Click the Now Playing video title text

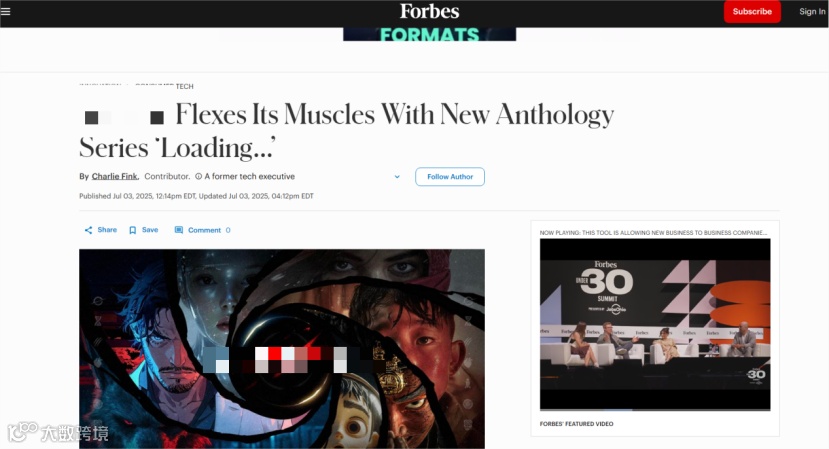[653, 232]
